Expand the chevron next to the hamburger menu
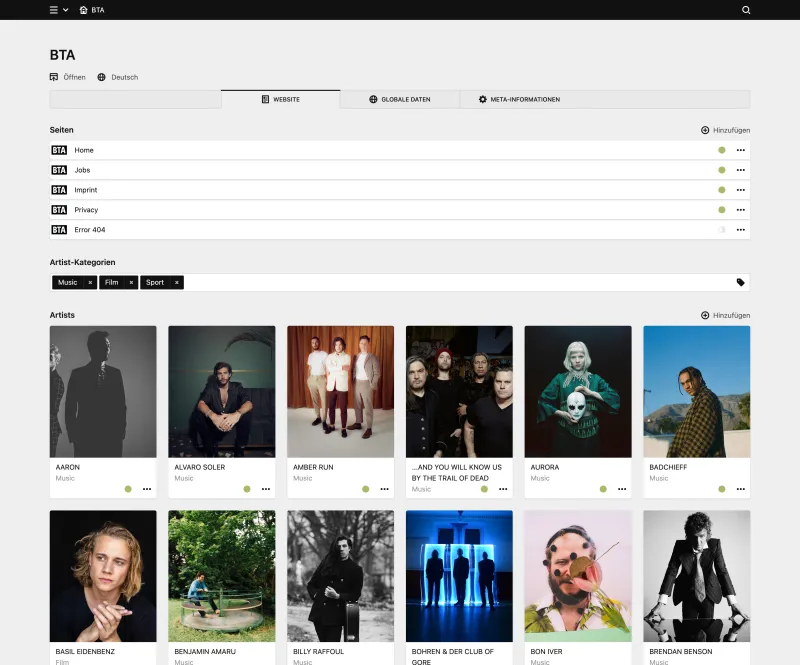The image size is (800, 665). coord(64,10)
